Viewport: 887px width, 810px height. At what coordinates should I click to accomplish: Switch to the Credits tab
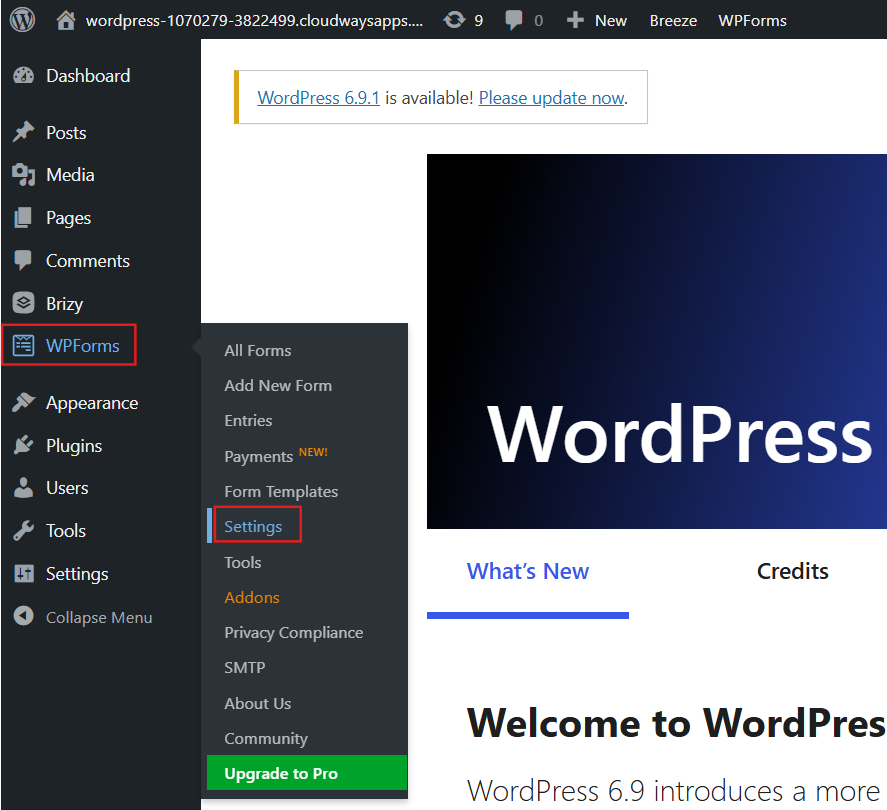793,571
